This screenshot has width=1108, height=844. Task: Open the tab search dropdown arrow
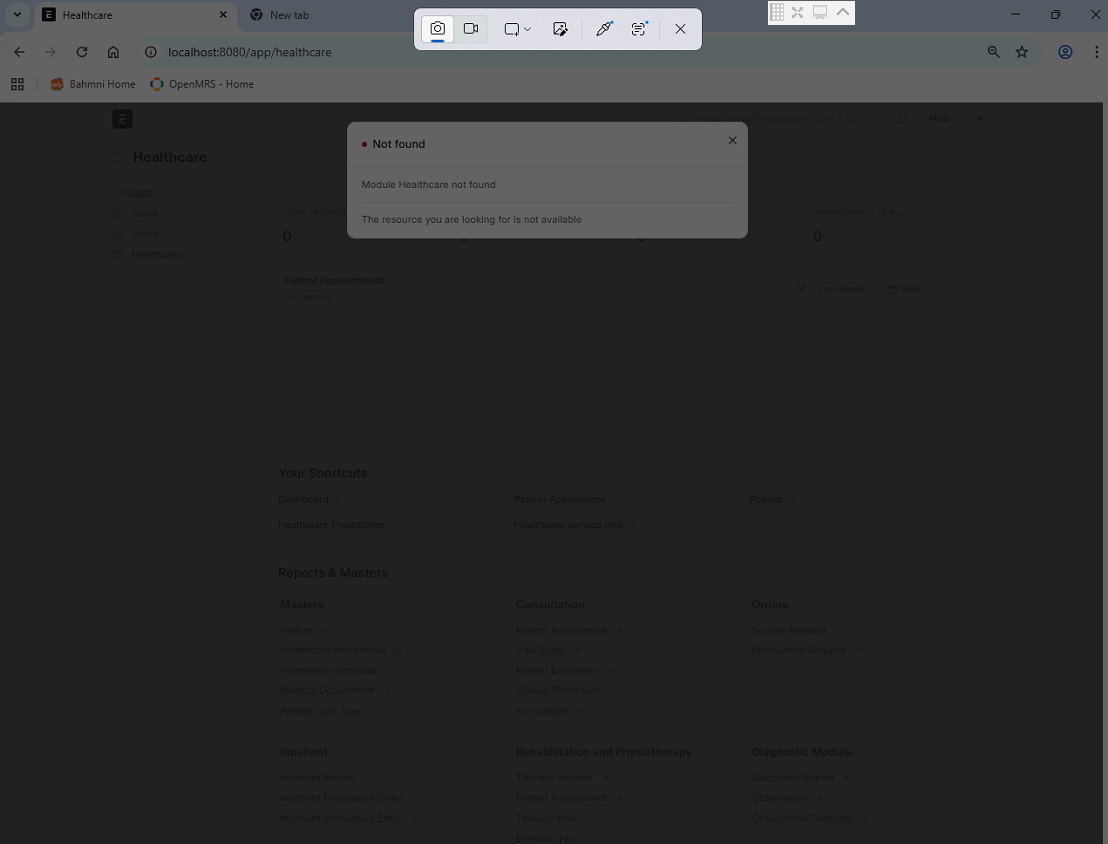17,15
